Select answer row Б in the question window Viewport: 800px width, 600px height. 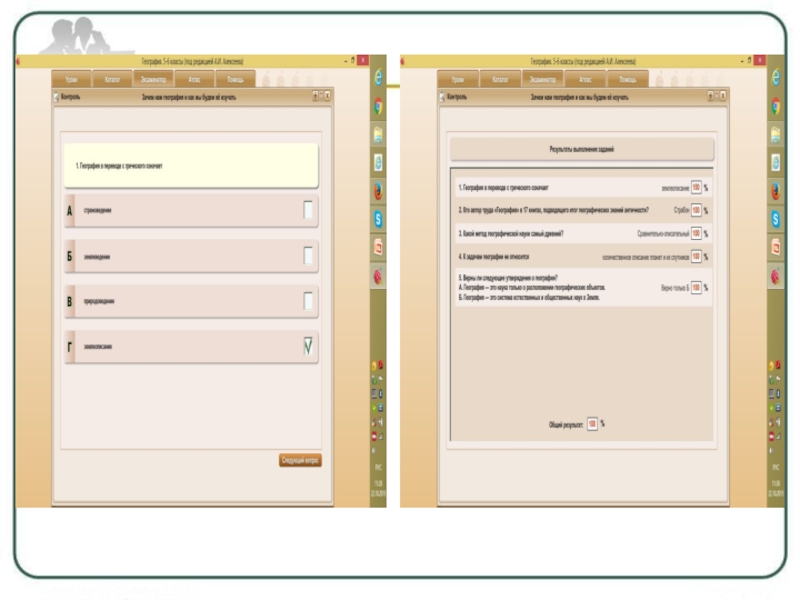point(191,256)
